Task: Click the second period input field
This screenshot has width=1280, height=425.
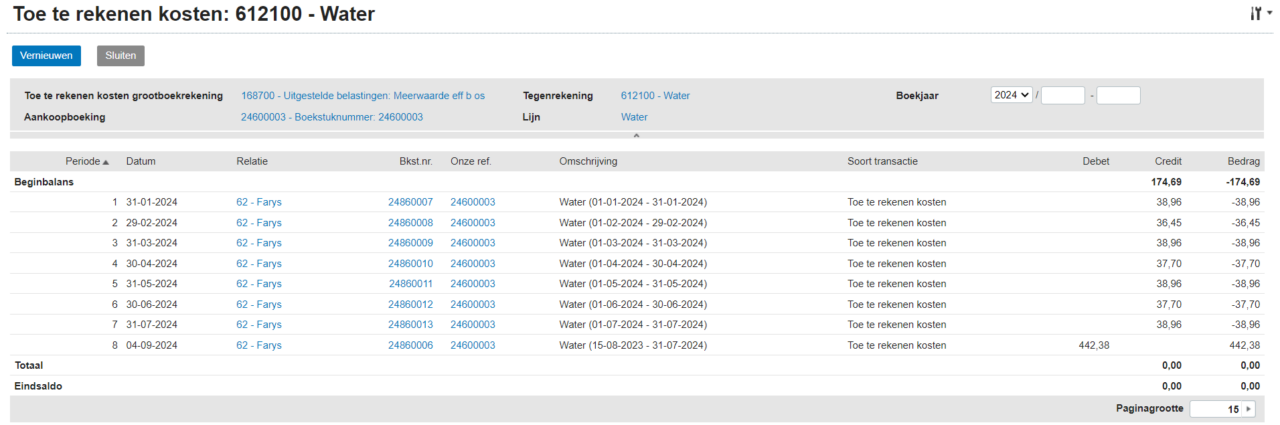Action: [x=1118, y=95]
